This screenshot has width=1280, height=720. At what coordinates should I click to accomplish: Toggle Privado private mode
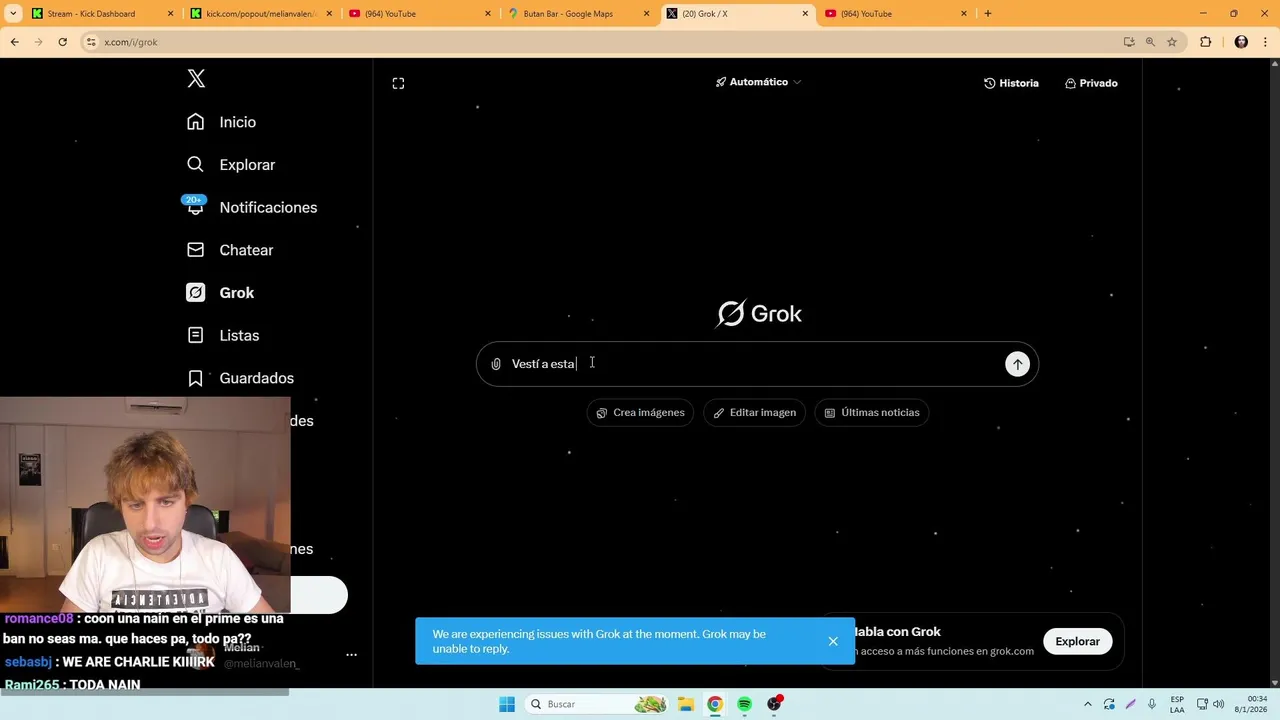(x=1091, y=83)
